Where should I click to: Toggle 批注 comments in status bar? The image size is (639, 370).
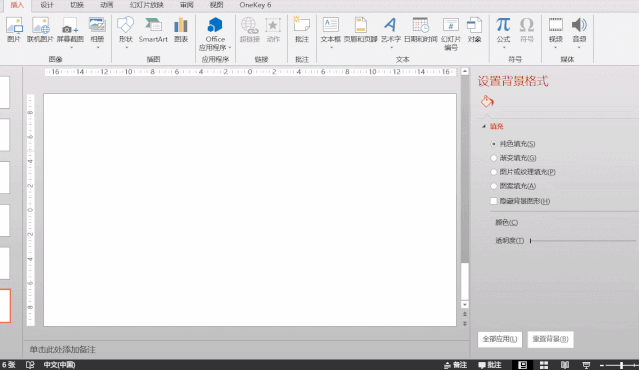click(x=490, y=365)
